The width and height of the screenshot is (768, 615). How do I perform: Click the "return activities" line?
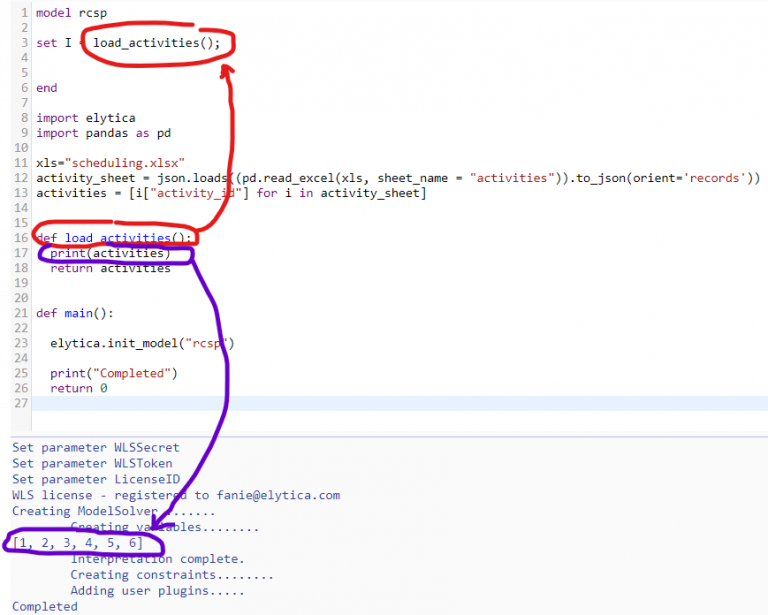[110, 268]
